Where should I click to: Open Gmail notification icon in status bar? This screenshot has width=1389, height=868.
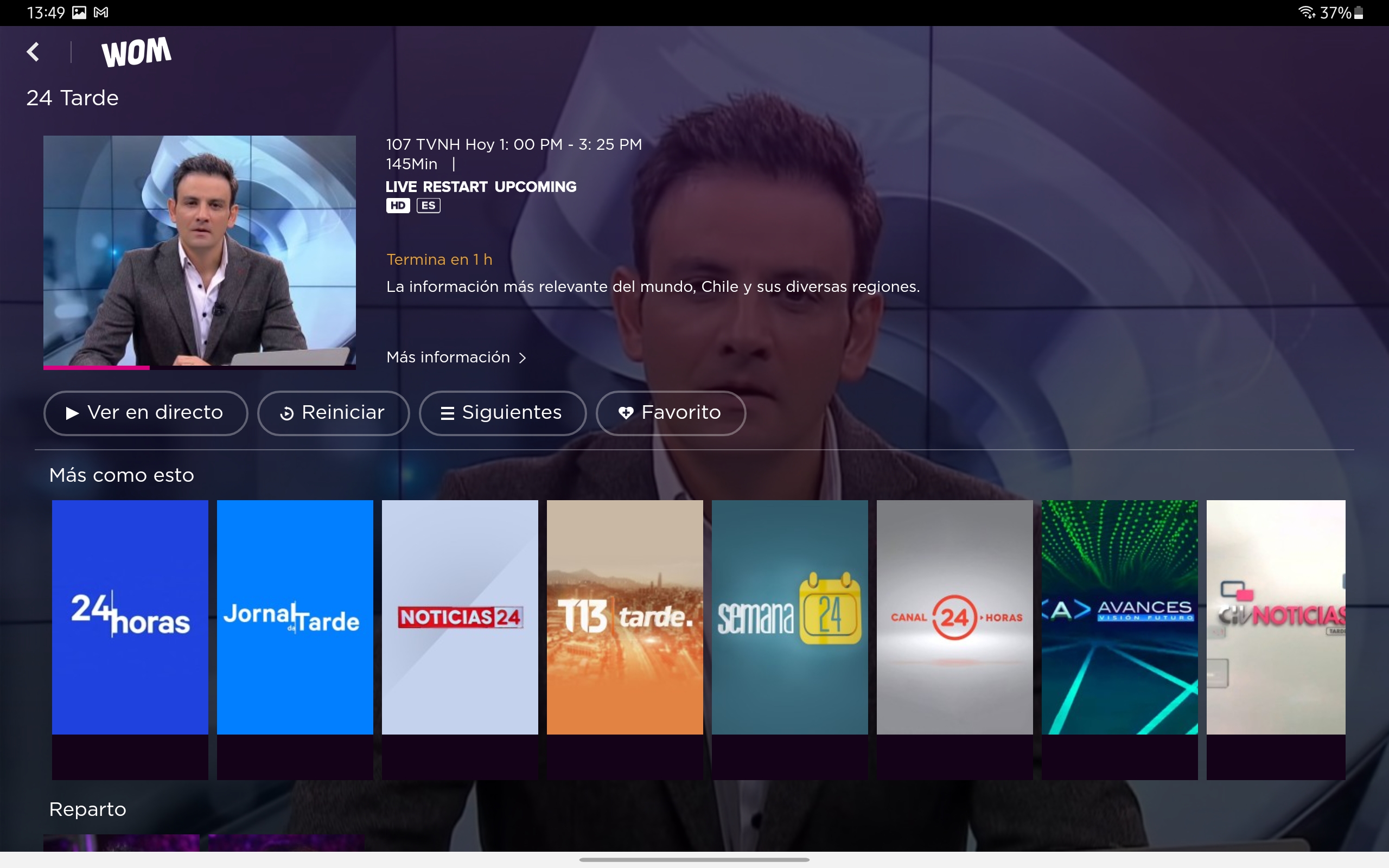point(101,12)
